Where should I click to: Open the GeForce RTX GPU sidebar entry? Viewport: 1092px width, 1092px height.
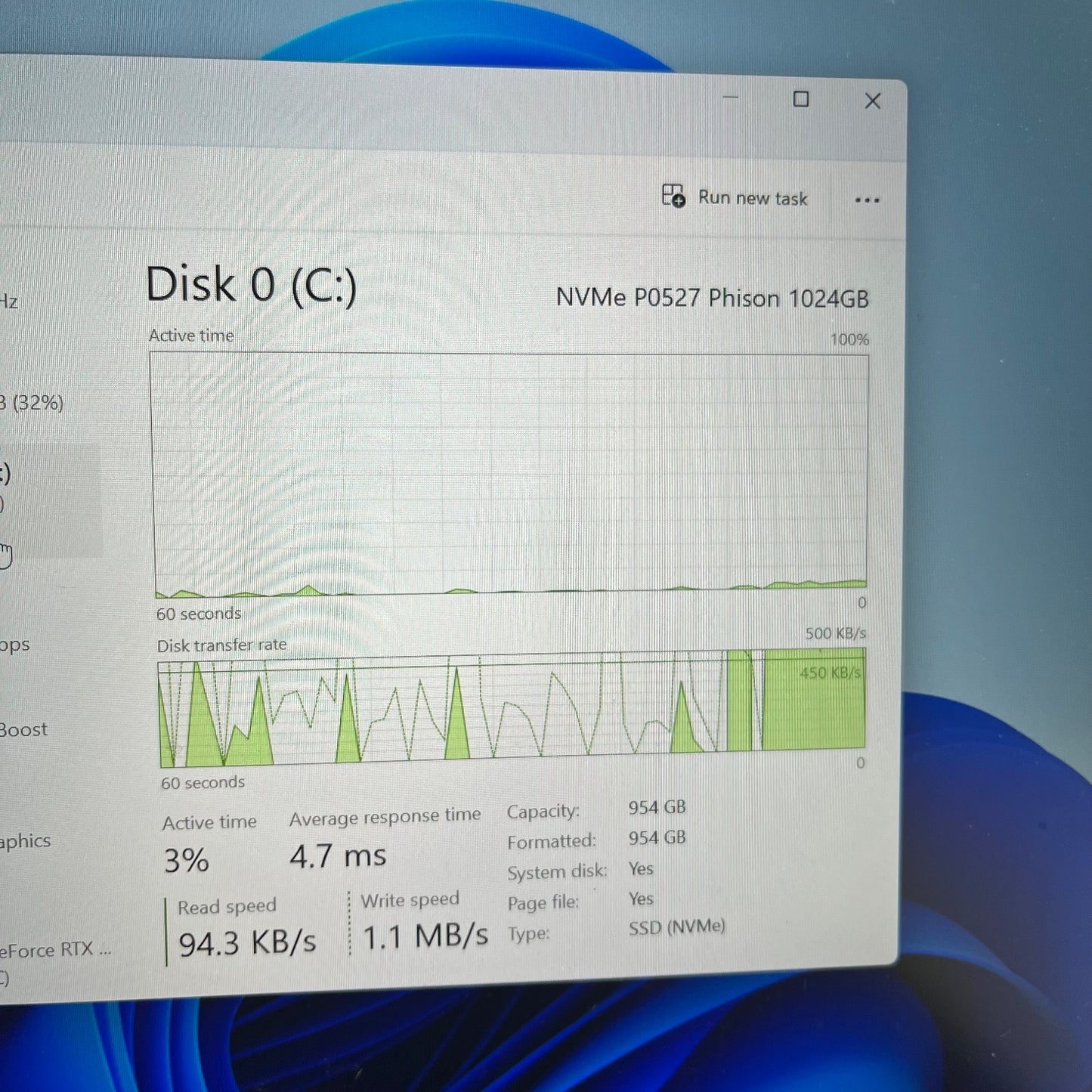53,951
